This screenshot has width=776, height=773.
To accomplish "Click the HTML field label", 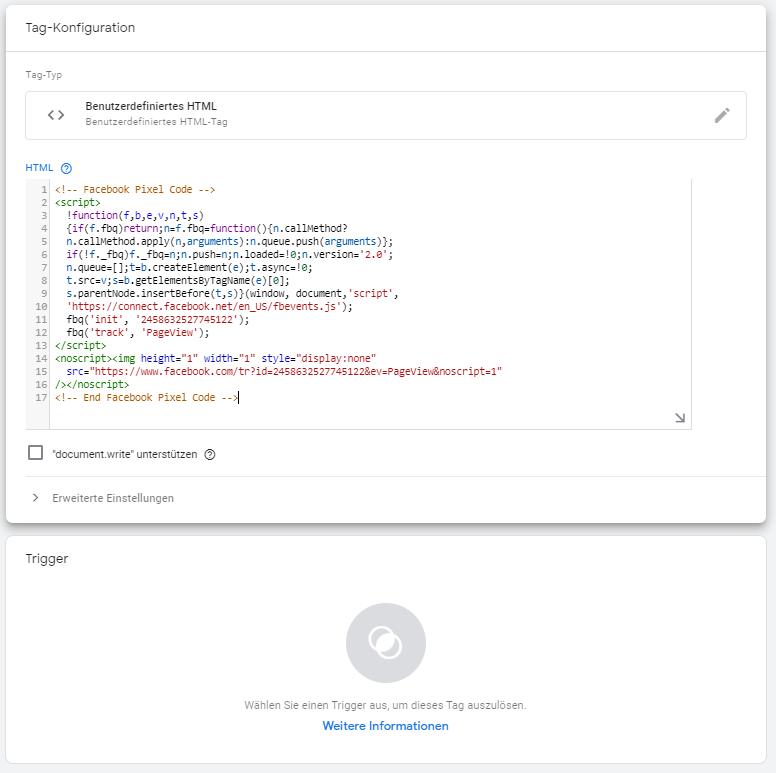I will [39, 168].
